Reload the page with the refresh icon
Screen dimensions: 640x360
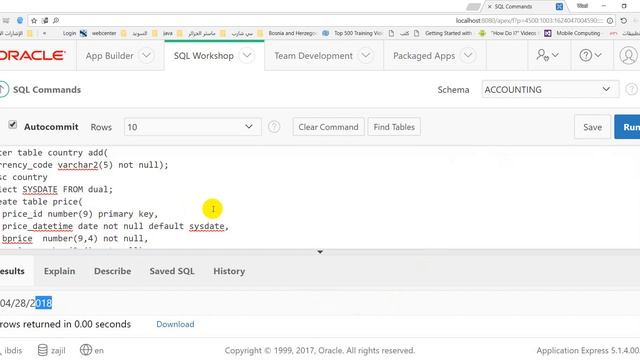[x=624, y=20]
